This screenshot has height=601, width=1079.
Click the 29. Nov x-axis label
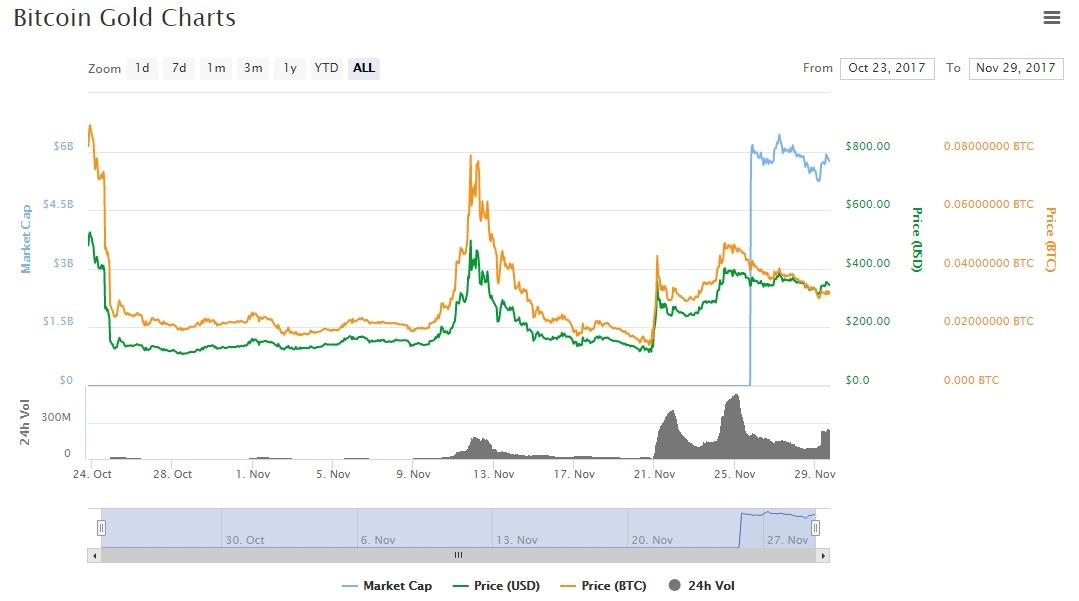point(815,474)
